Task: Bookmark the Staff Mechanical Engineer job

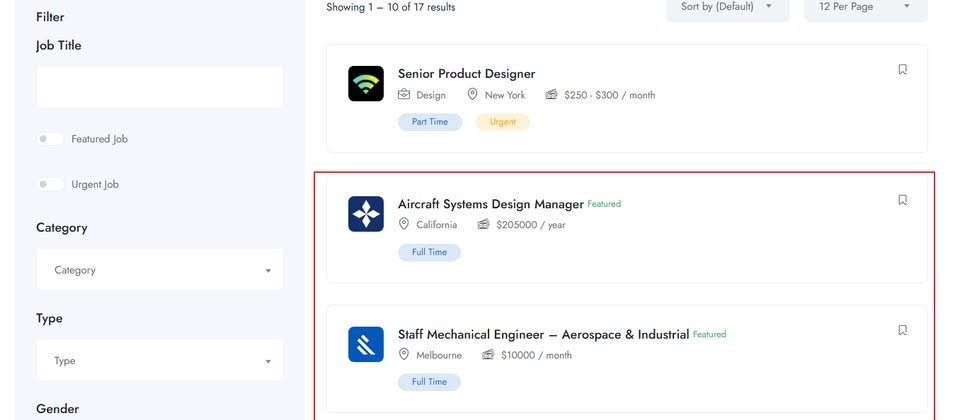Action: (x=902, y=330)
